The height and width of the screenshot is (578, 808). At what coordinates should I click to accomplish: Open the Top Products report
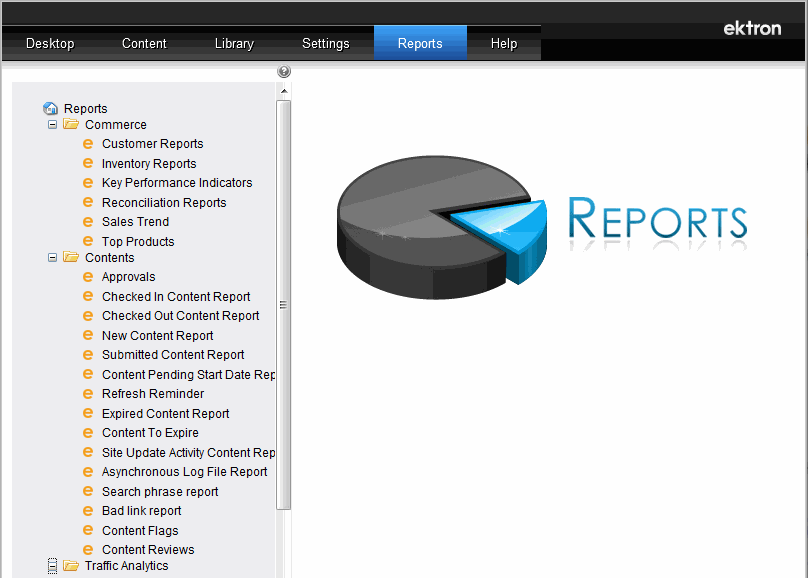pos(138,242)
